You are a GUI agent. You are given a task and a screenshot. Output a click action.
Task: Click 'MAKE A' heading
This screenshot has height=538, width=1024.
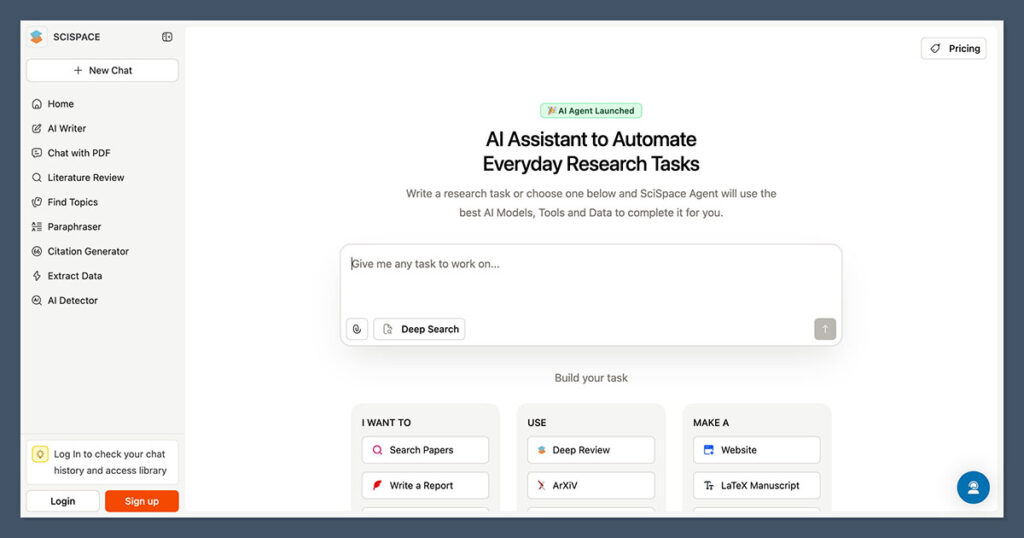(711, 423)
